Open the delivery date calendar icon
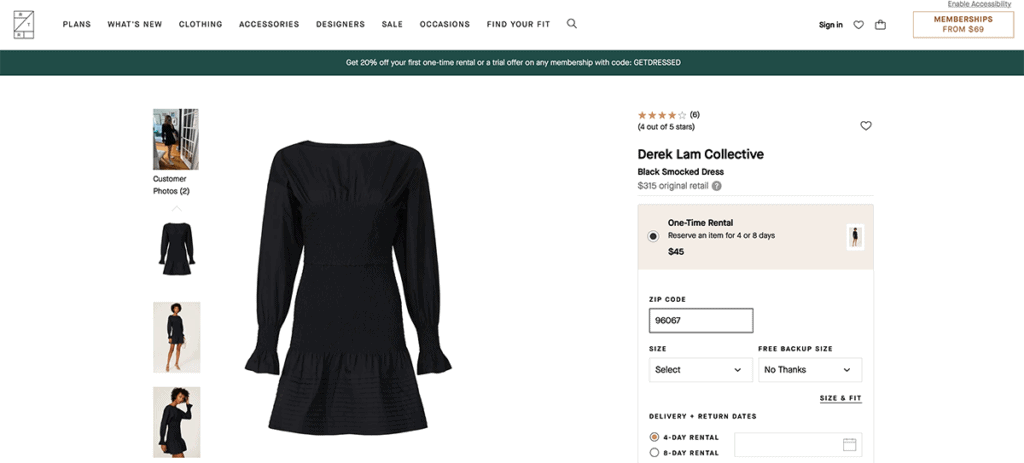The image size is (1024, 463). 850,445
